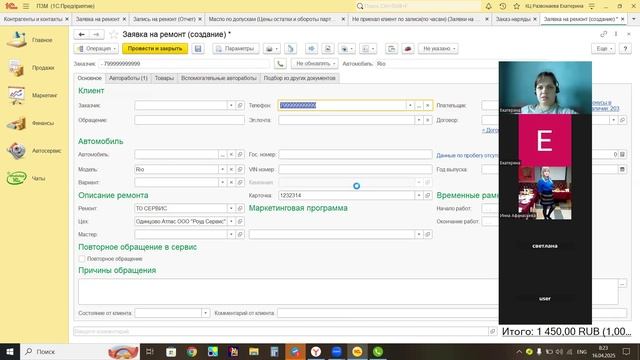Close the Масло по допускам window tab
The width and height of the screenshot is (640, 360).
(343, 19)
